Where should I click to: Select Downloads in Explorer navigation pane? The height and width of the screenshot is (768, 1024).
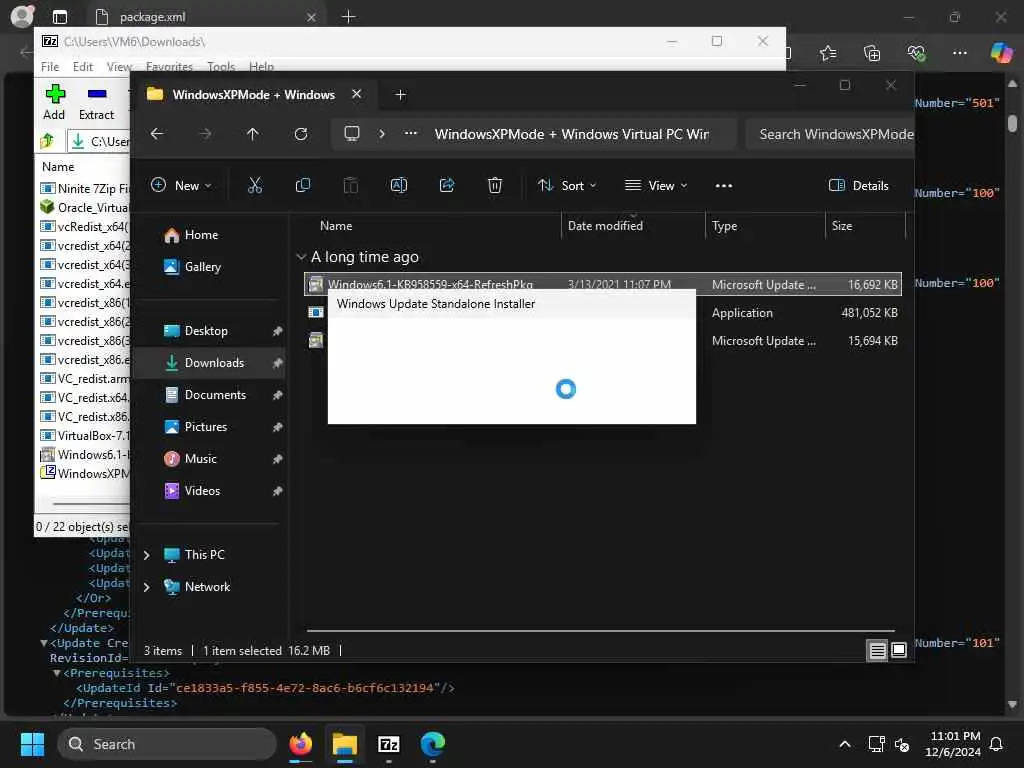(x=210, y=363)
